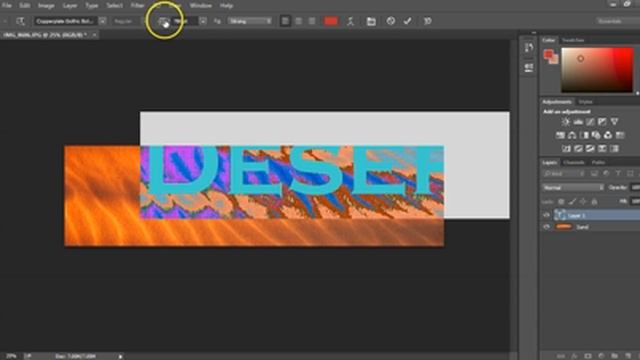This screenshot has height=360, width=640.
Task: Select center align text
Action: 299,21
